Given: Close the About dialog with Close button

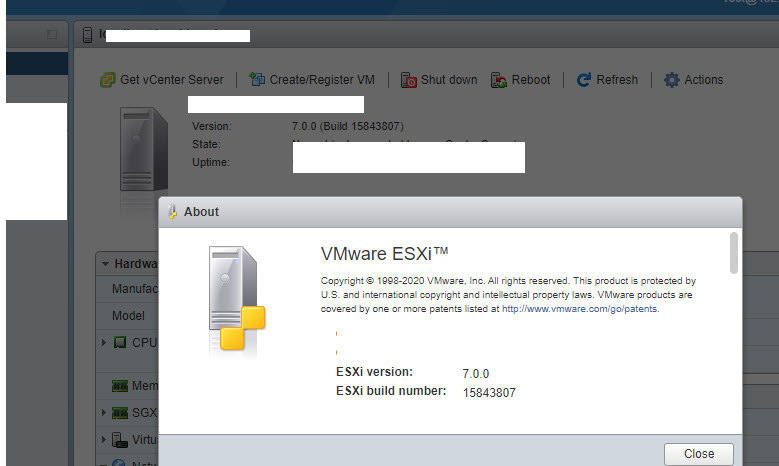Looking at the screenshot, I should point(698,453).
